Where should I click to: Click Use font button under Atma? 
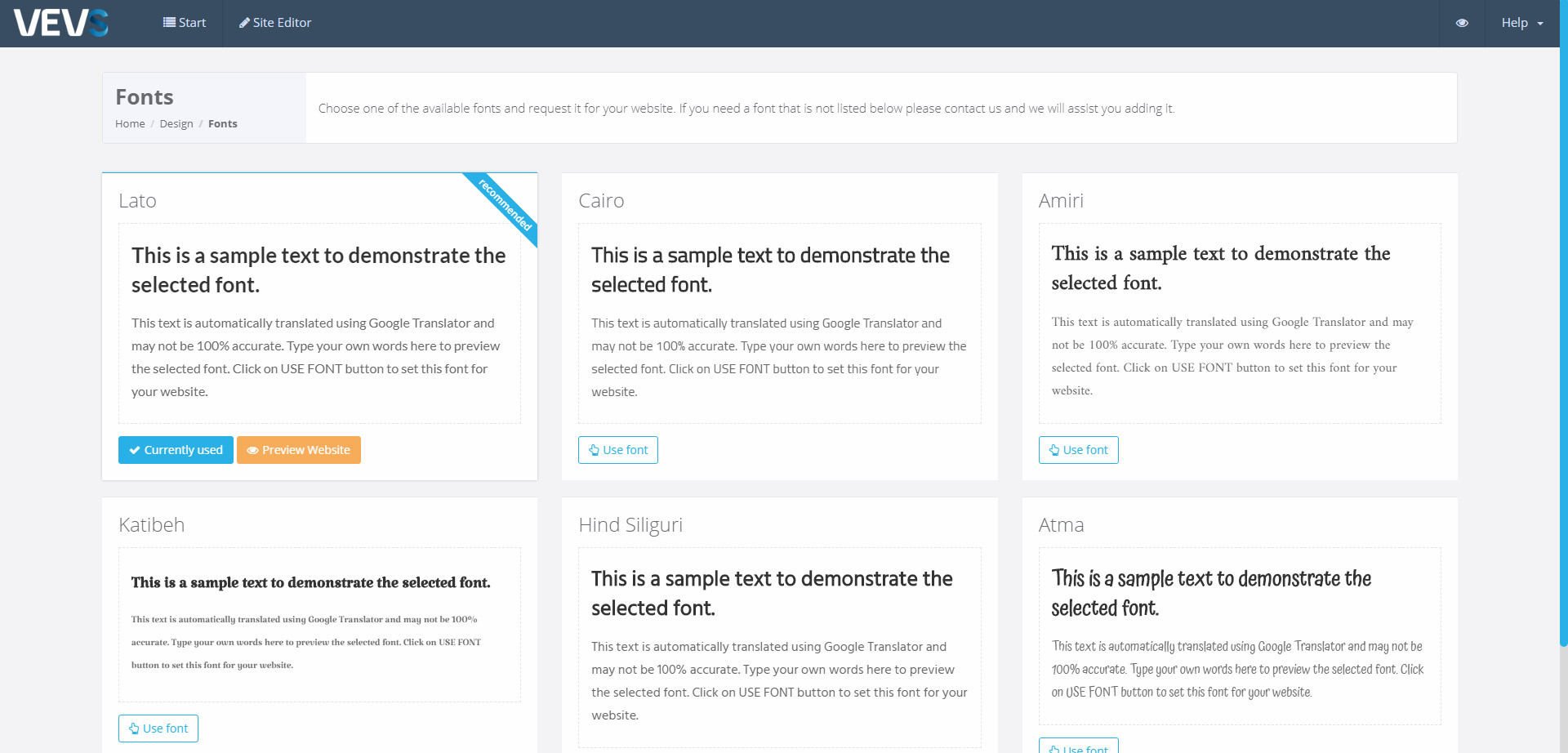[1078, 747]
